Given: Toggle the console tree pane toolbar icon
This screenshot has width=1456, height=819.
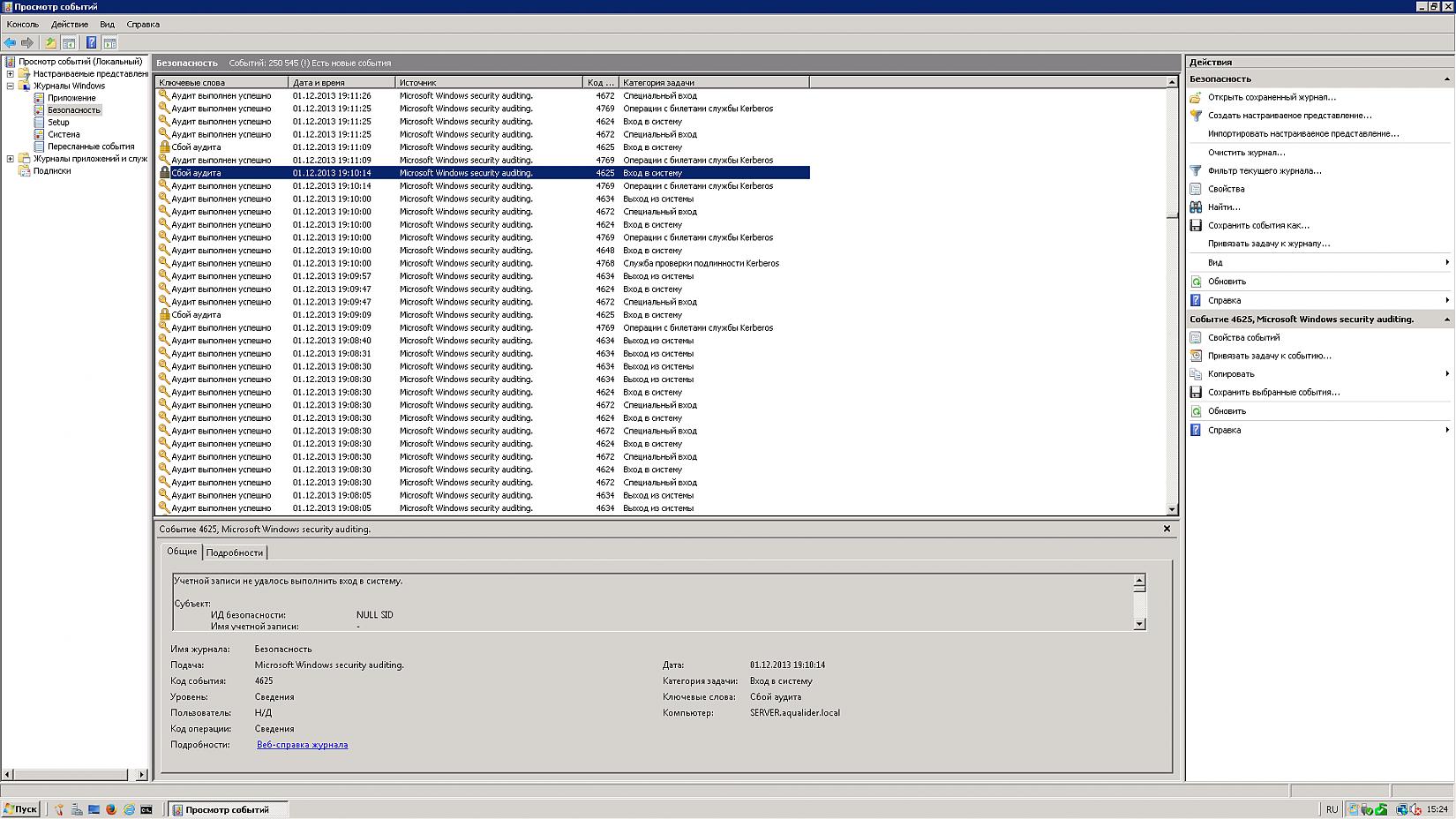Looking at the screenshot, I should click(68, 42).
